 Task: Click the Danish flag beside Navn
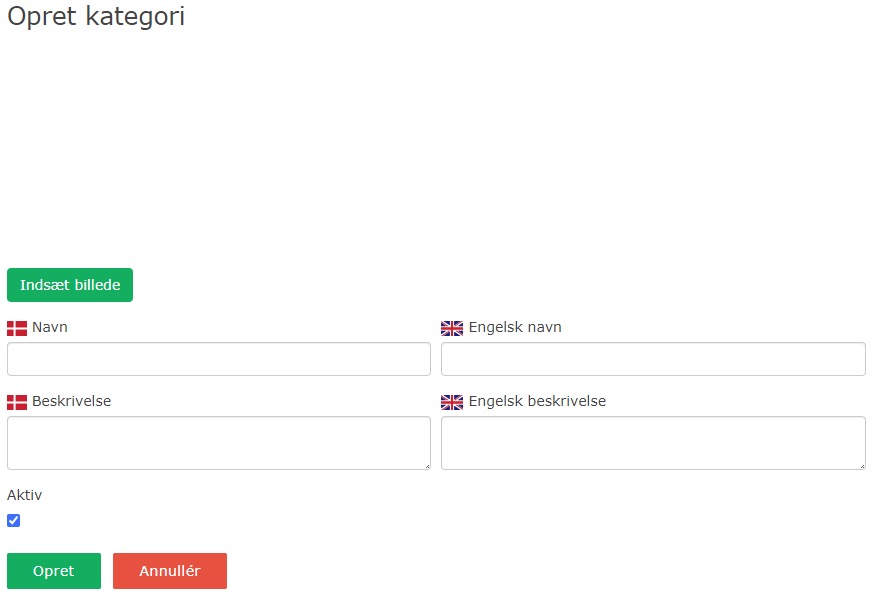(x=15, y=326)
